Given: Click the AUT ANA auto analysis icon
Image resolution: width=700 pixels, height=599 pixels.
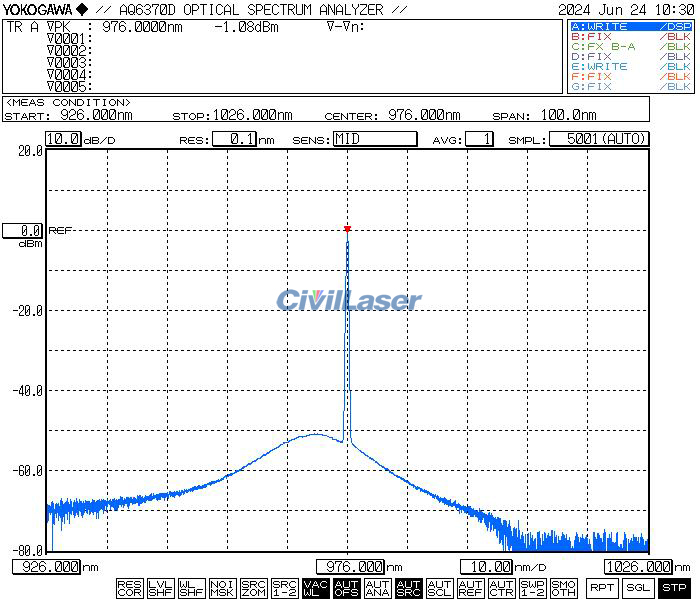Looking at the screenshot, I should [377, 588].
